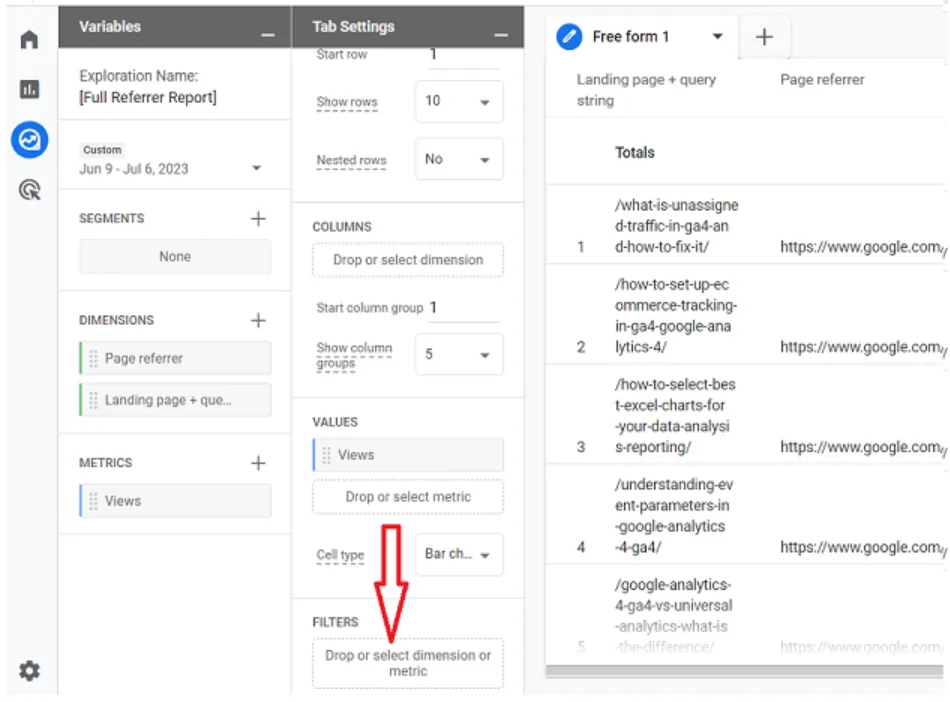
Task: Add a new exploration tab
Action: [764, 37]
